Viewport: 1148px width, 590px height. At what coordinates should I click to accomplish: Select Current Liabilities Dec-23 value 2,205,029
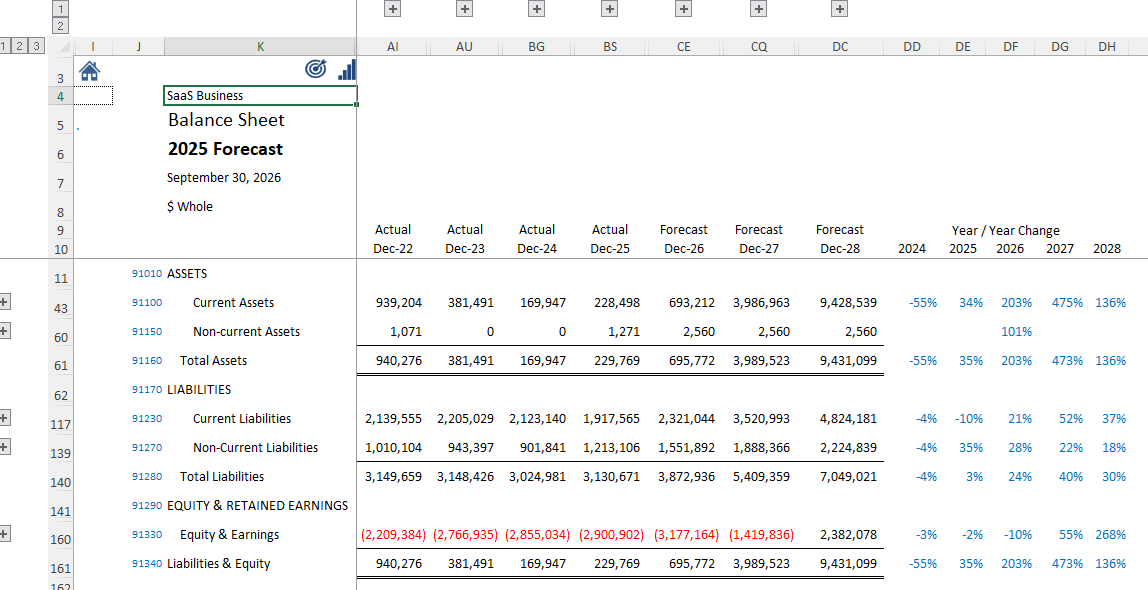click(465, 419)
